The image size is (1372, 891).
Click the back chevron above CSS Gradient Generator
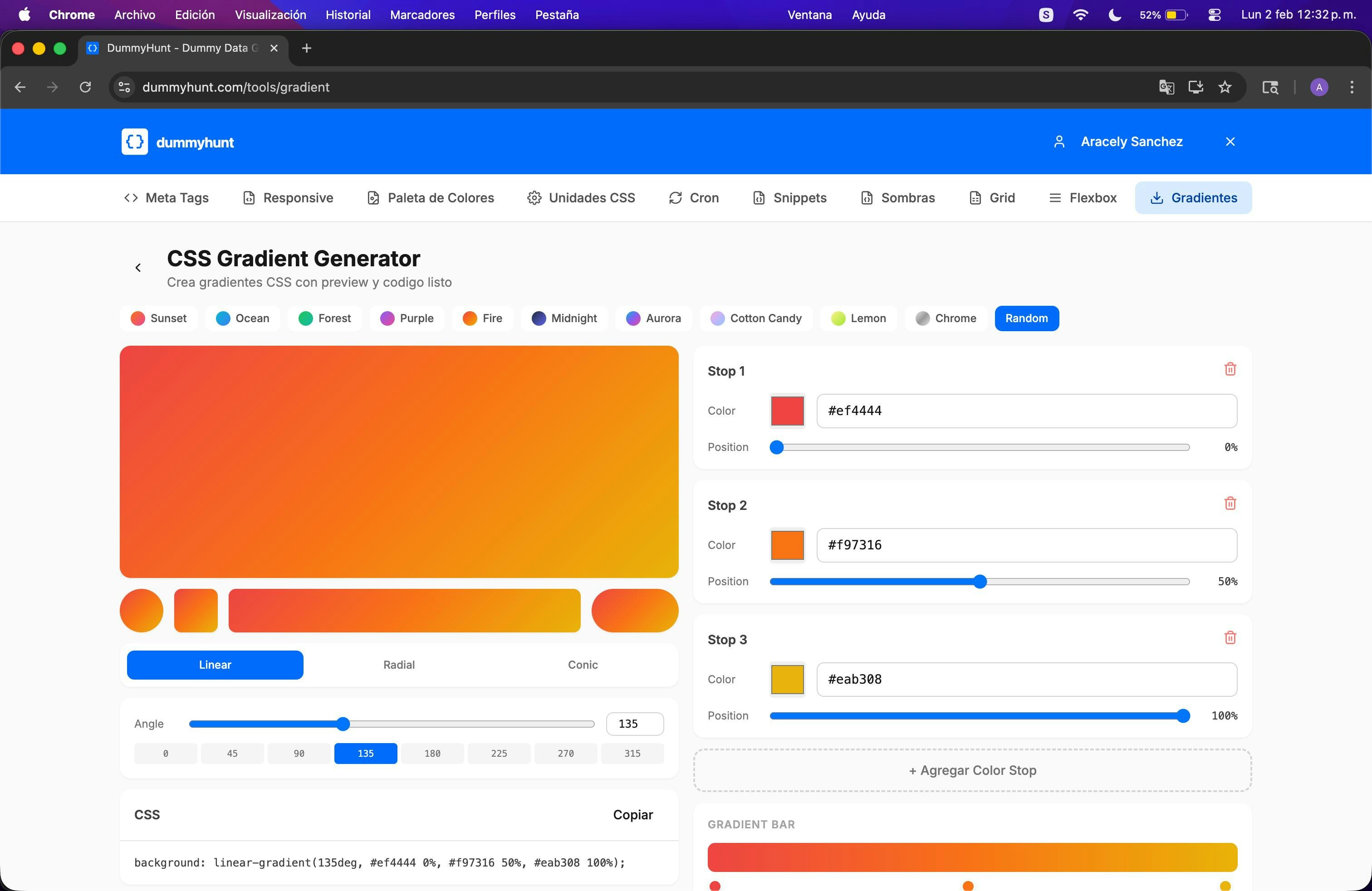(x=138, y=267)
